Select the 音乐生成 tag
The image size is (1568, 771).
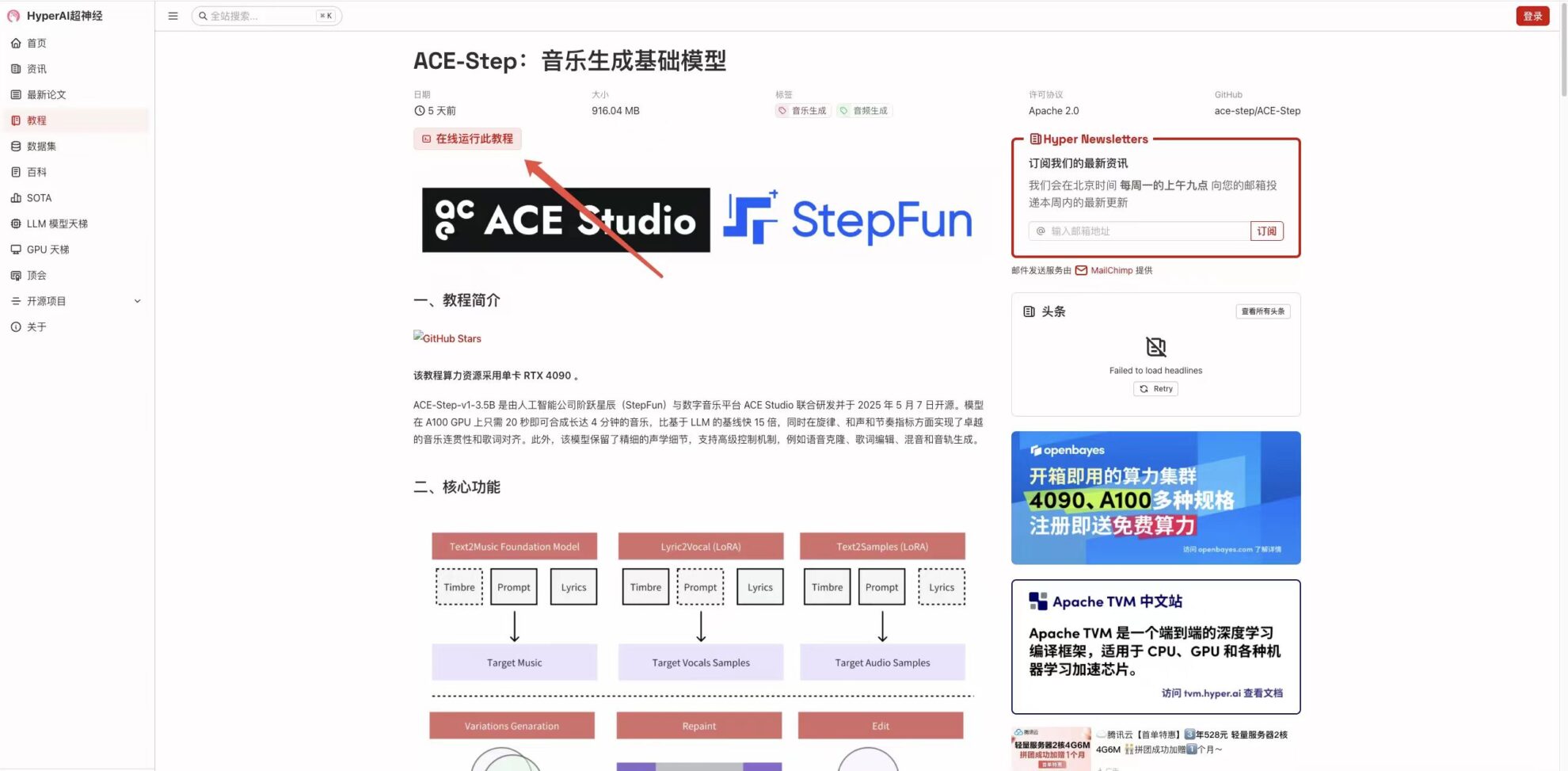802,111
